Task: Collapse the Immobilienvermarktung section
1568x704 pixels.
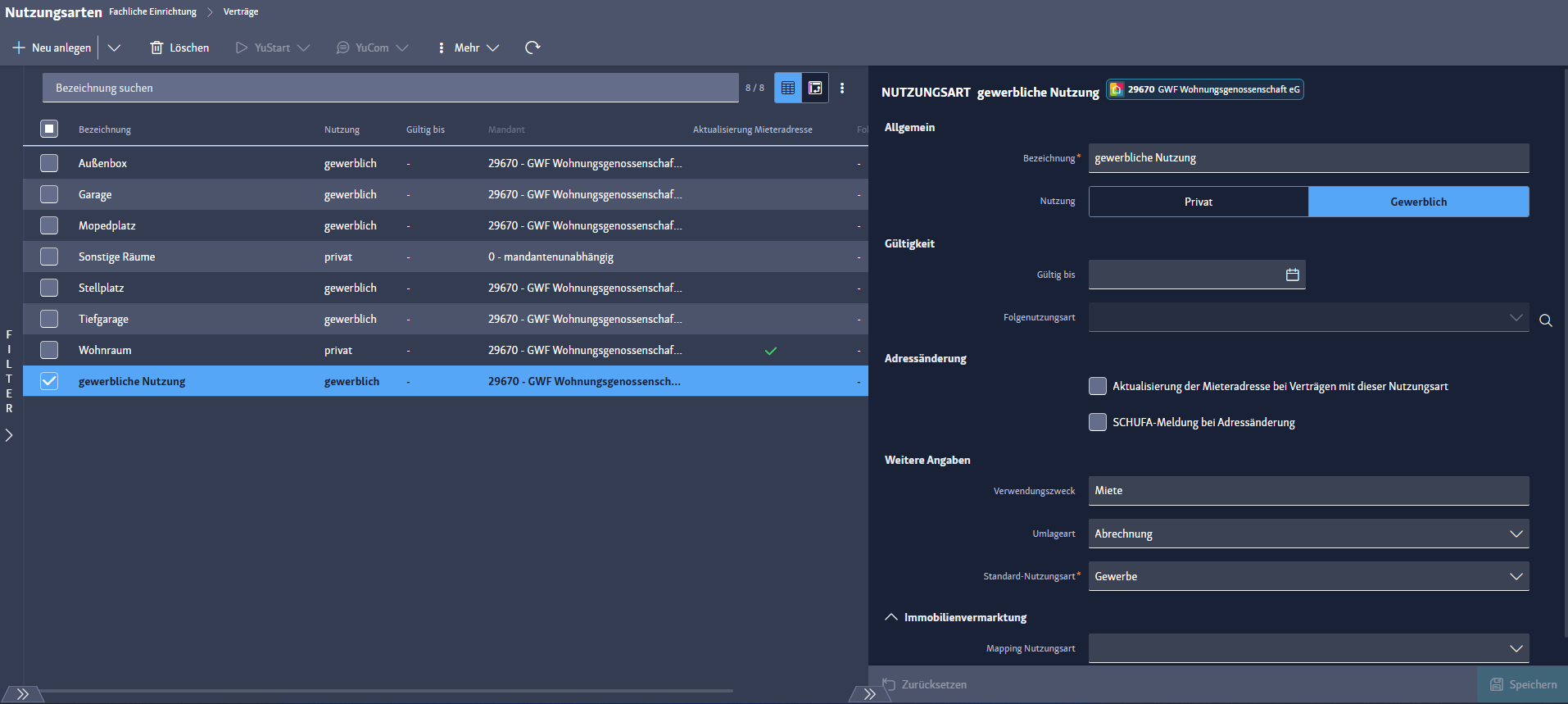Action: pos(891,617)
